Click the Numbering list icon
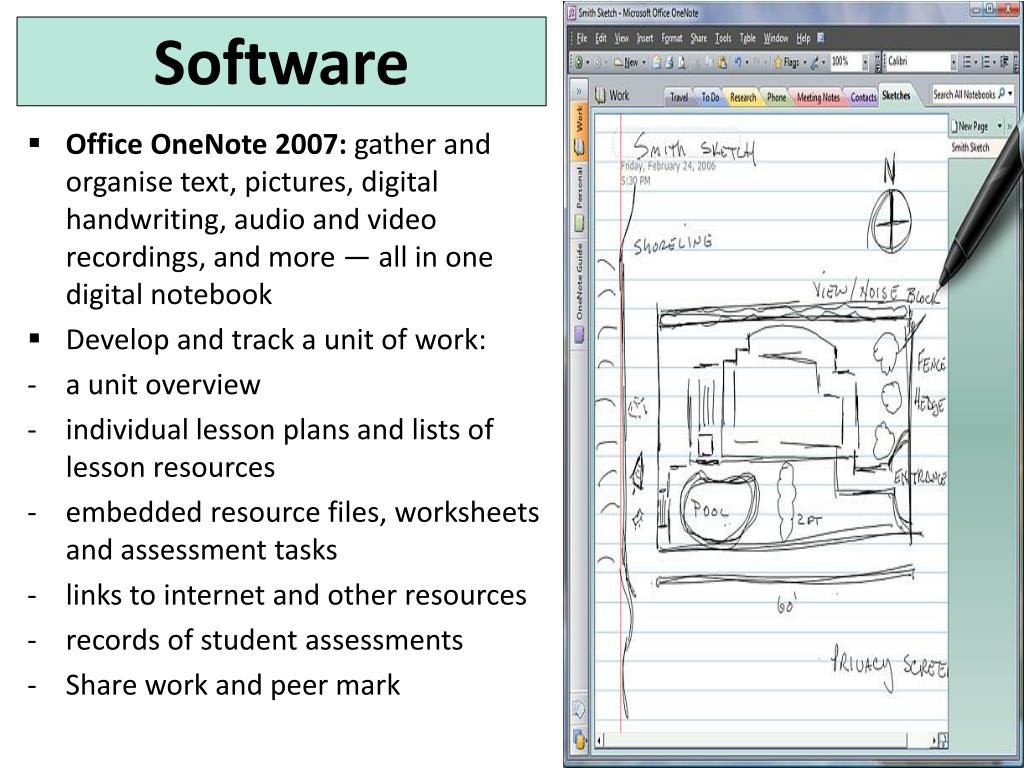Image resolution: width=1024 pixels, height=768 pixels. [987, 63]
